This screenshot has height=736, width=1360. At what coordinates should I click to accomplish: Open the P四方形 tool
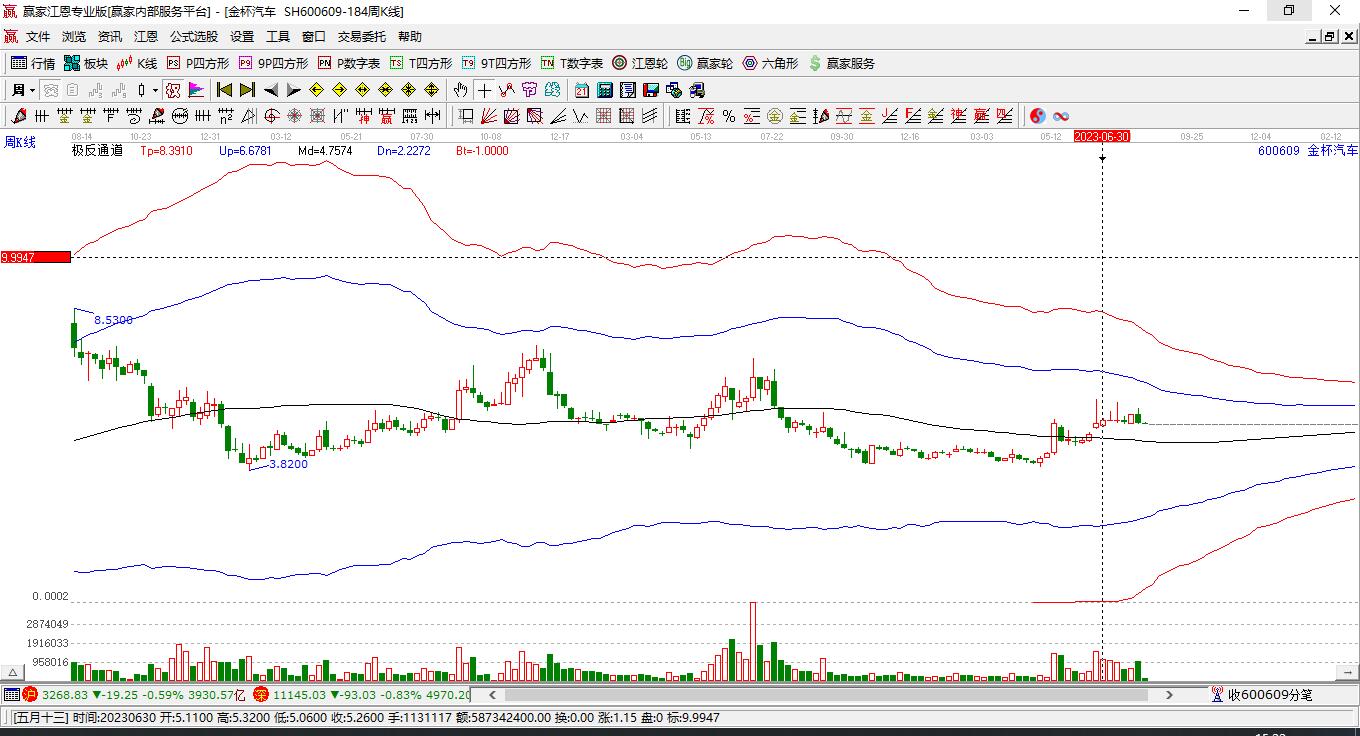pos(197,63)
